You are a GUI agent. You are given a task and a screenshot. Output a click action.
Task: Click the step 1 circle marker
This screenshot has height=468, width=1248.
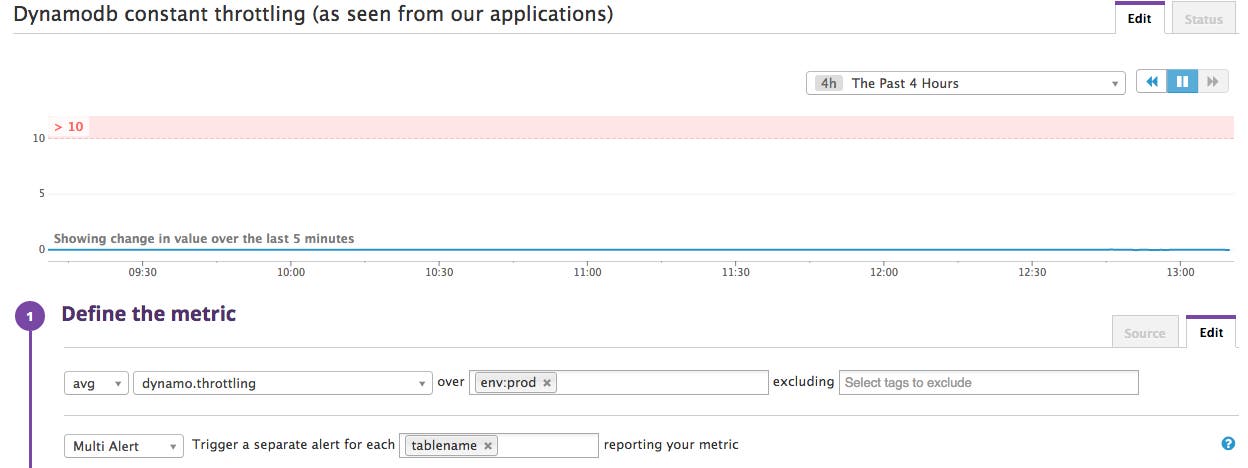tap(31, 317)
